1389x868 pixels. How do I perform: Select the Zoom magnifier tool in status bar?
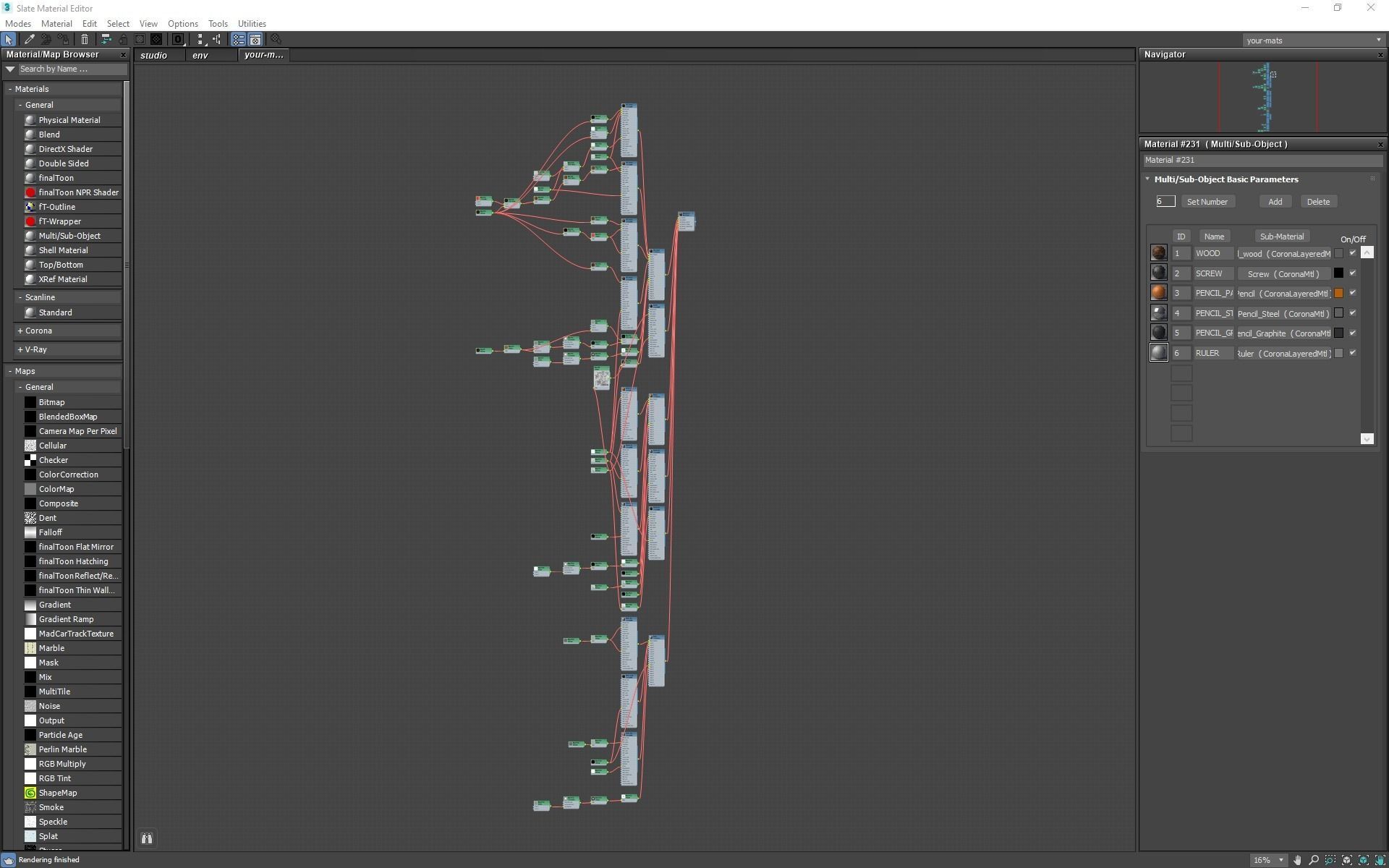coord(1314,860)
